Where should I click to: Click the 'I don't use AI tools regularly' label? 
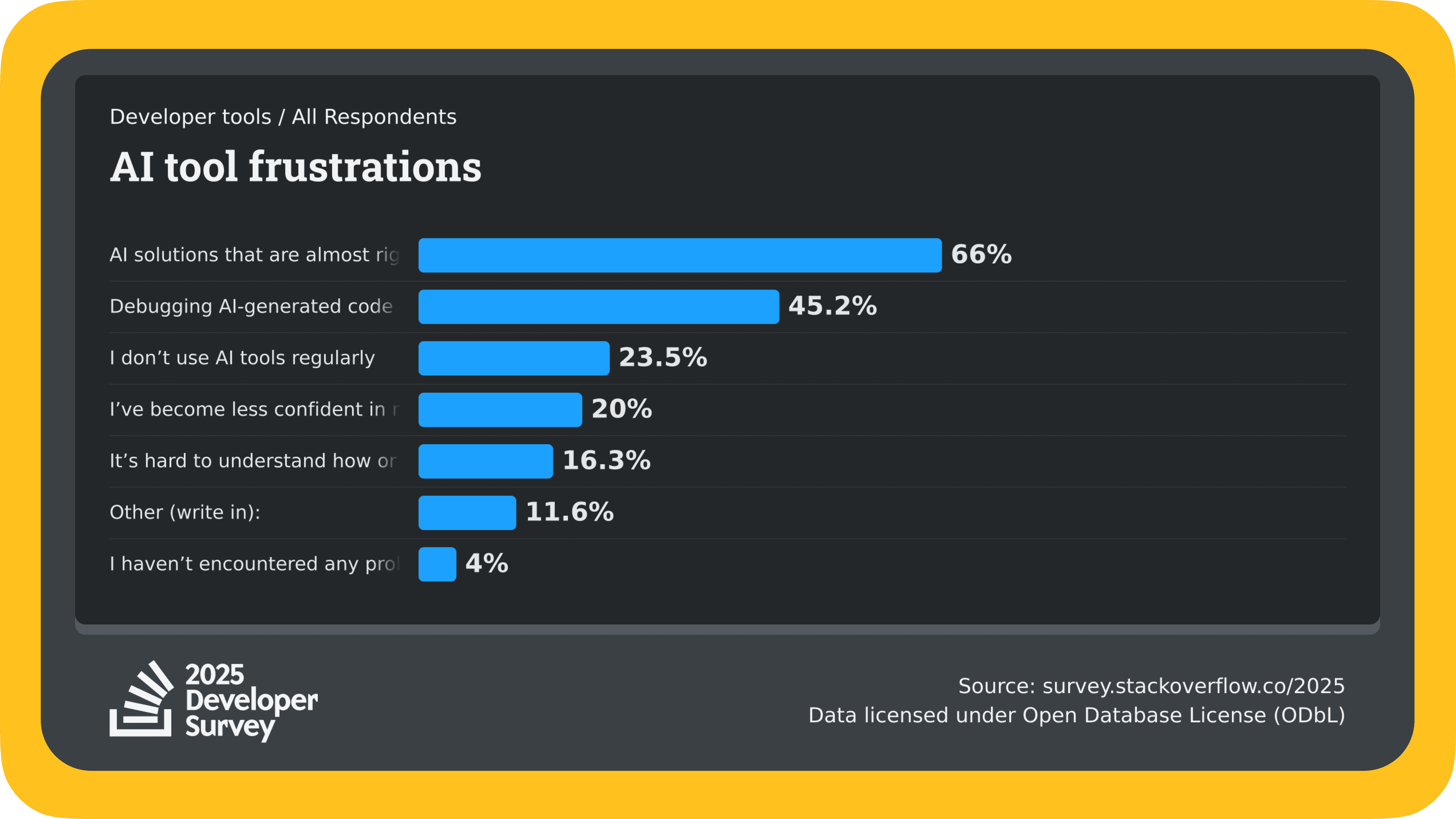point(242,358)
